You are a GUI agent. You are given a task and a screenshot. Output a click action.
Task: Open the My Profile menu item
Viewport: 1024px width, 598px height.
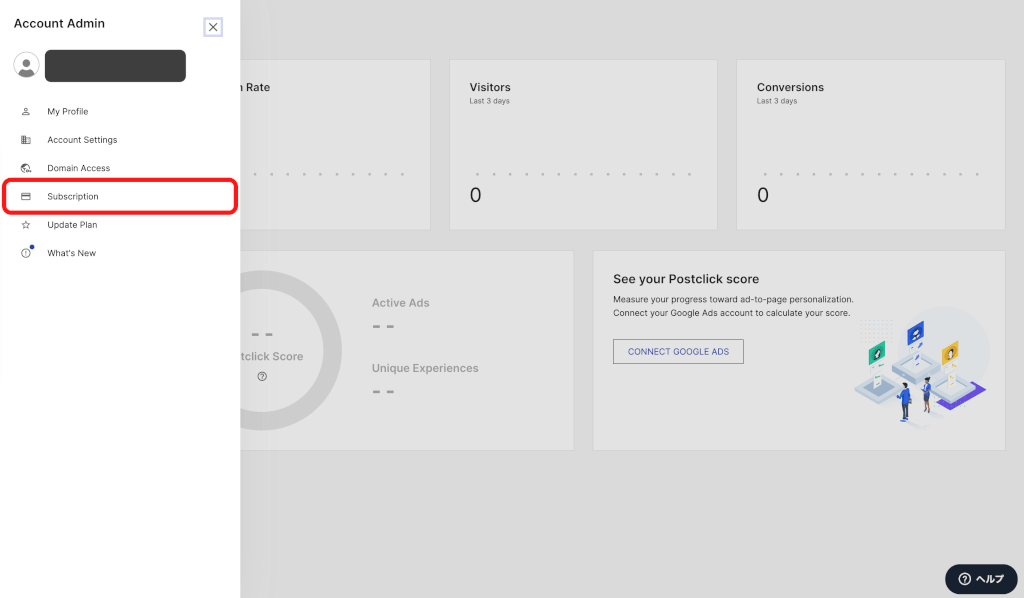[68, 112]
